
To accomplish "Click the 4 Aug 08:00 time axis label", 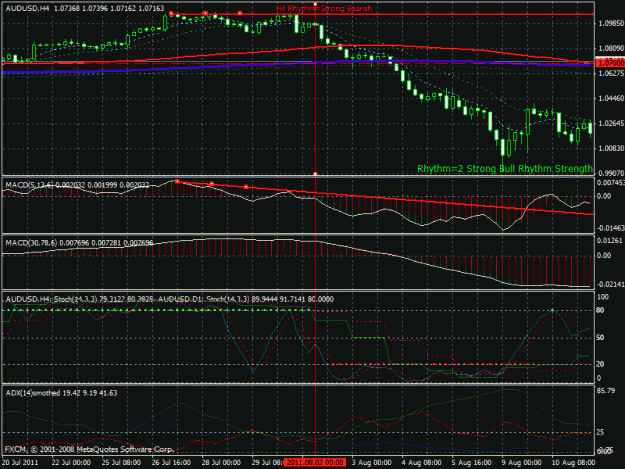I will point(422,462).
